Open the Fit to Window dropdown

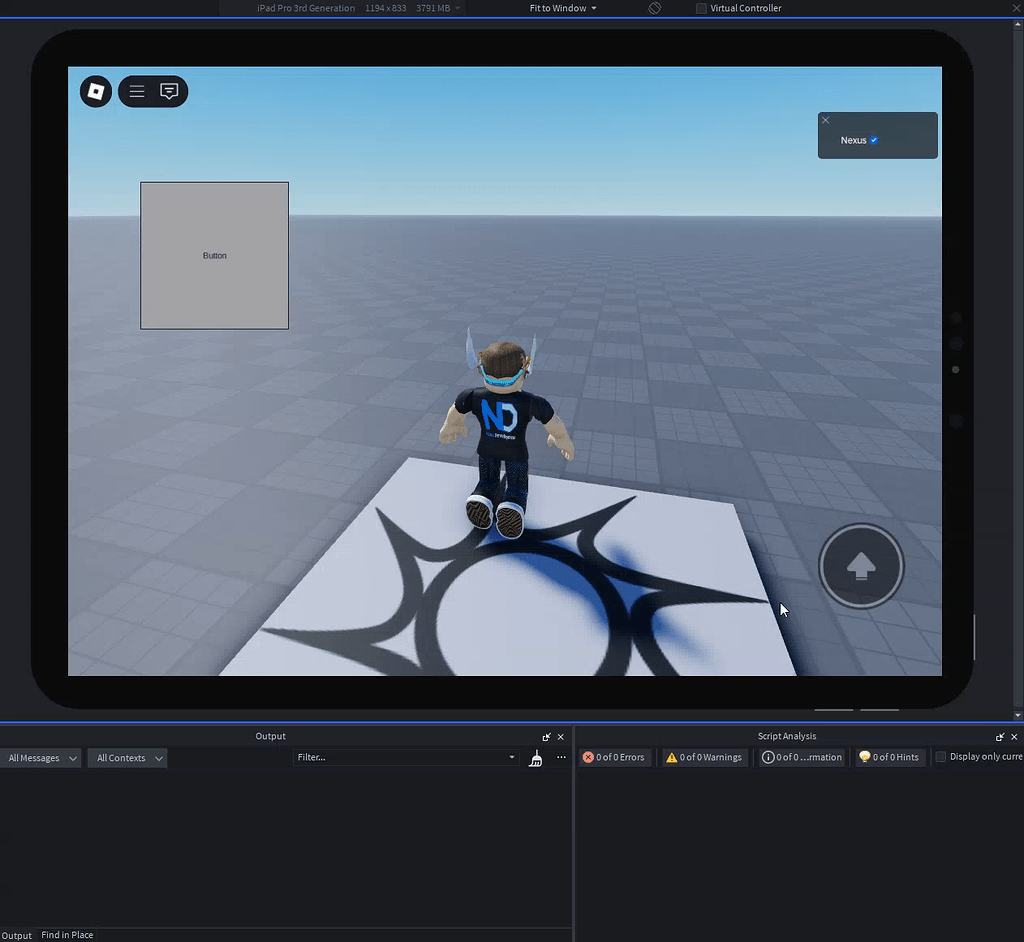pos(560,8)
